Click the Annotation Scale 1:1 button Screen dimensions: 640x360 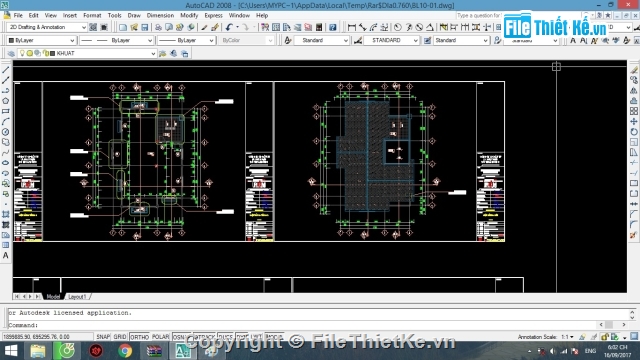pos(567,337)
